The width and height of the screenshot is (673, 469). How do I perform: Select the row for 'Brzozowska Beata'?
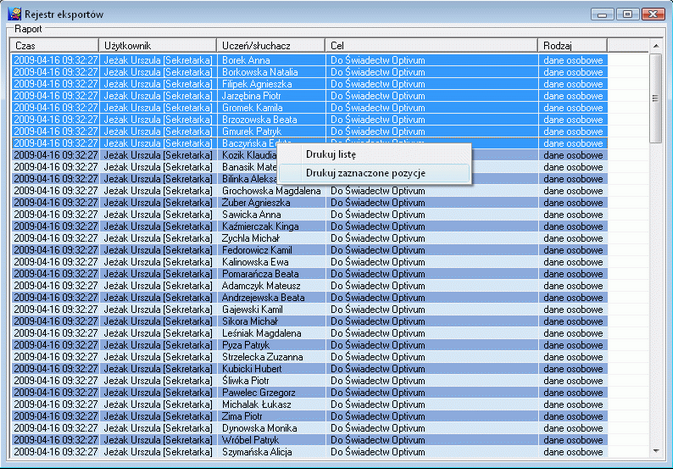point(309,120)
